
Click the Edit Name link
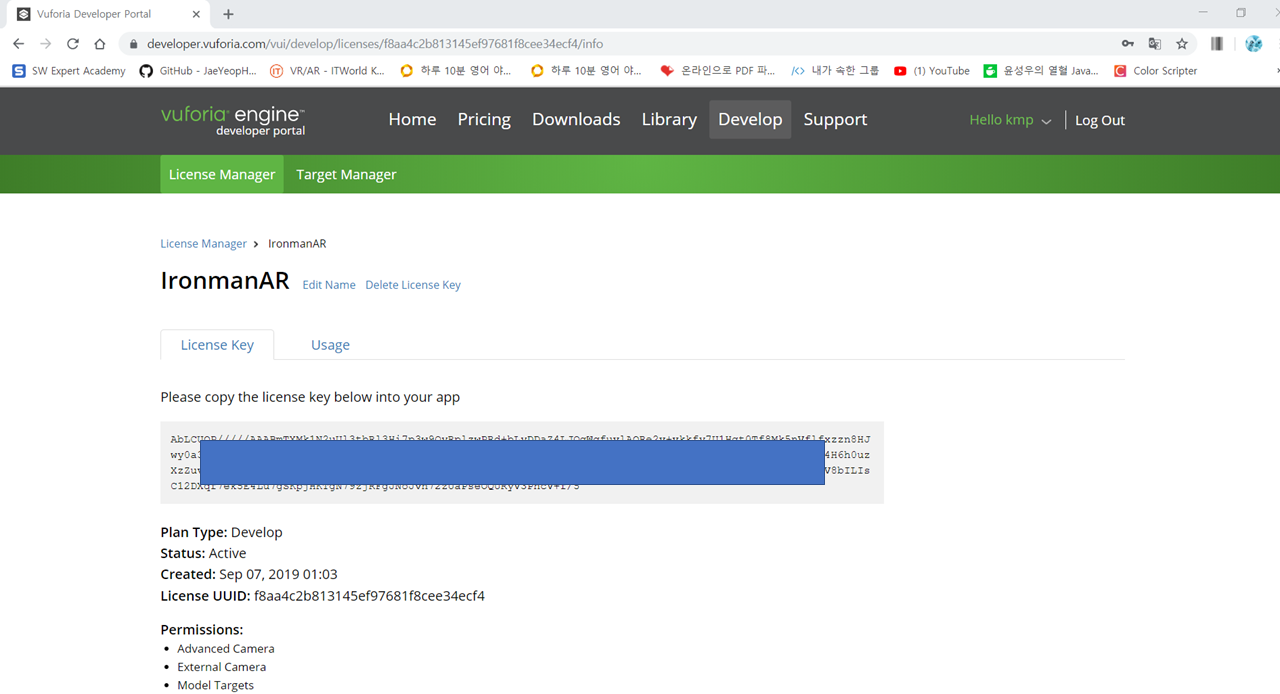click(329, 285)
